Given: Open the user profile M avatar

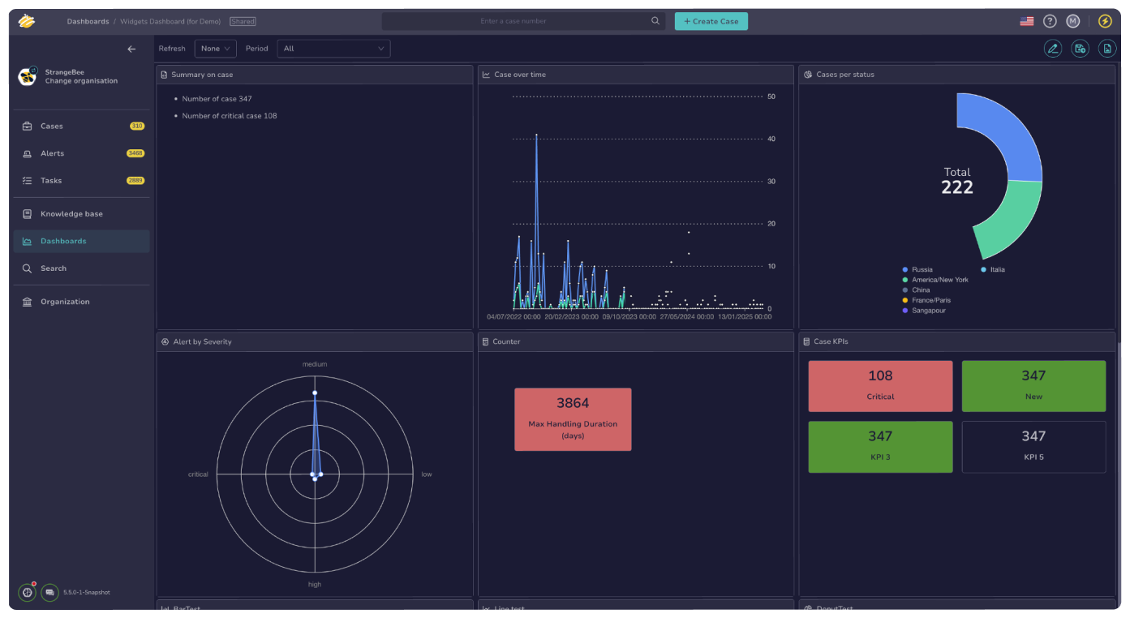Looking at the screenshot, I should (1072, 21).
